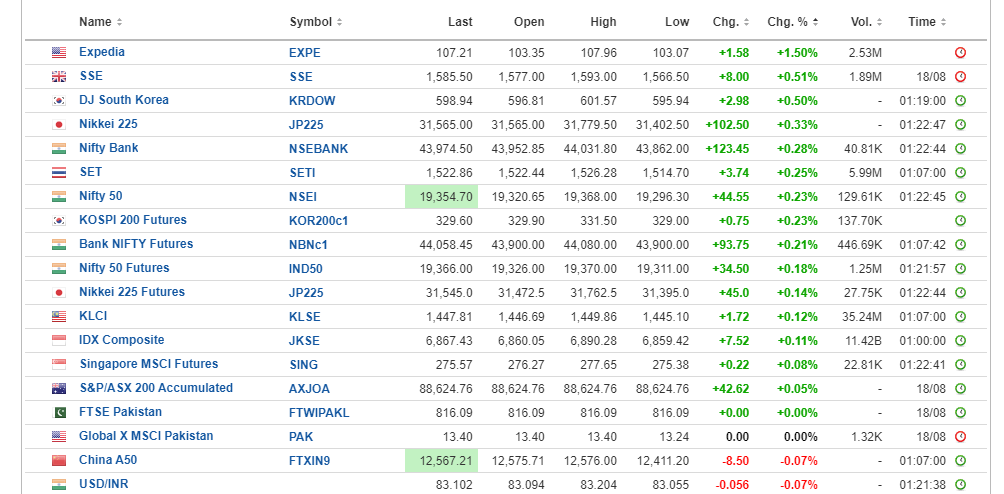Open the KOSPI 200 Futures link
This screenshot has height=494, width=1004.
click(x=133, y=220)
